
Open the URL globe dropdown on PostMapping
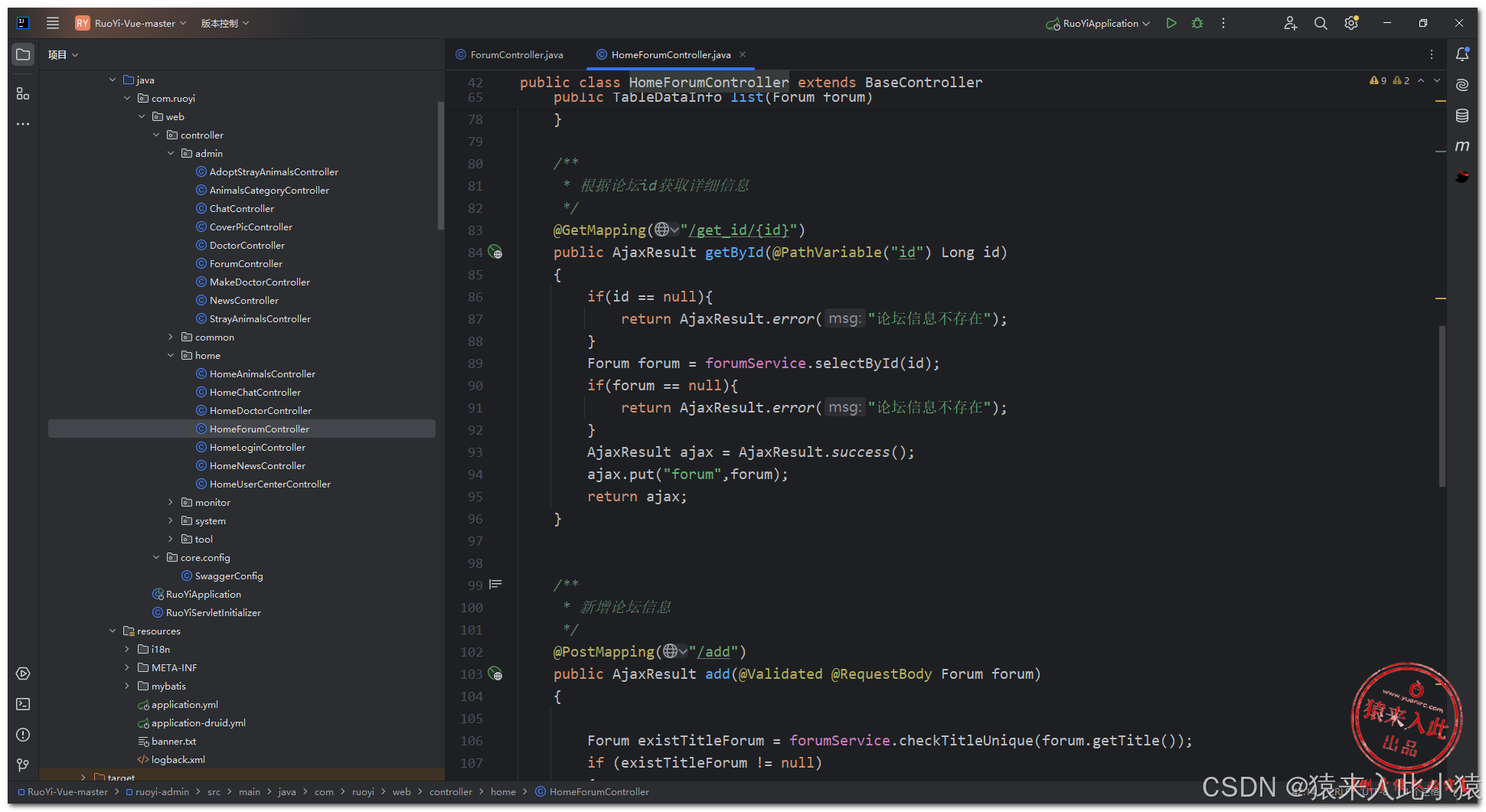674,651
